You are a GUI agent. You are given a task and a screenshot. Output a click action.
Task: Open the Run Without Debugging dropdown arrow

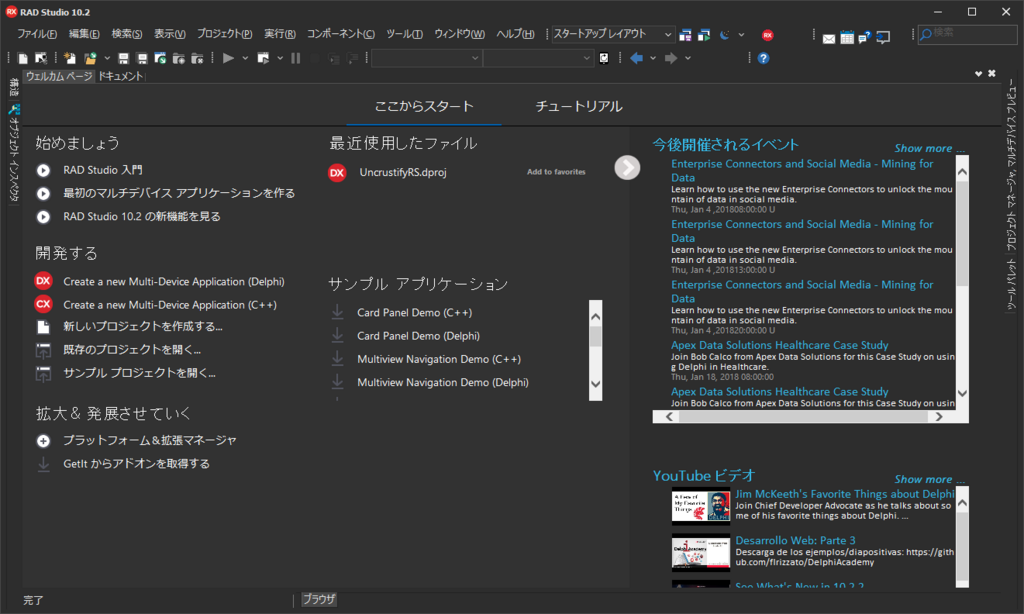tap(280, 58)
